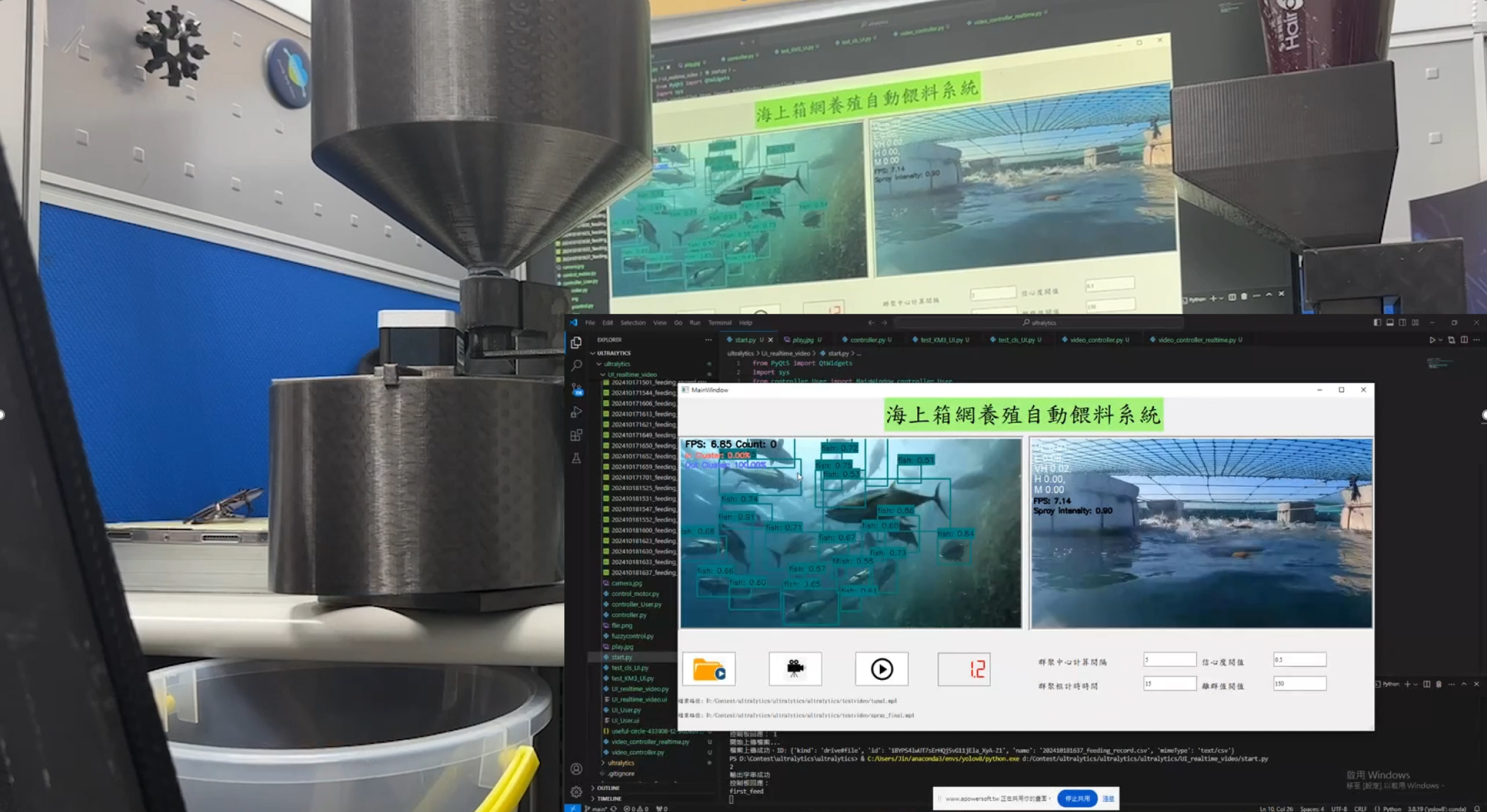
Task: Click the confidence threshold field showing 0.5
Action: (x=1299, y=659)
